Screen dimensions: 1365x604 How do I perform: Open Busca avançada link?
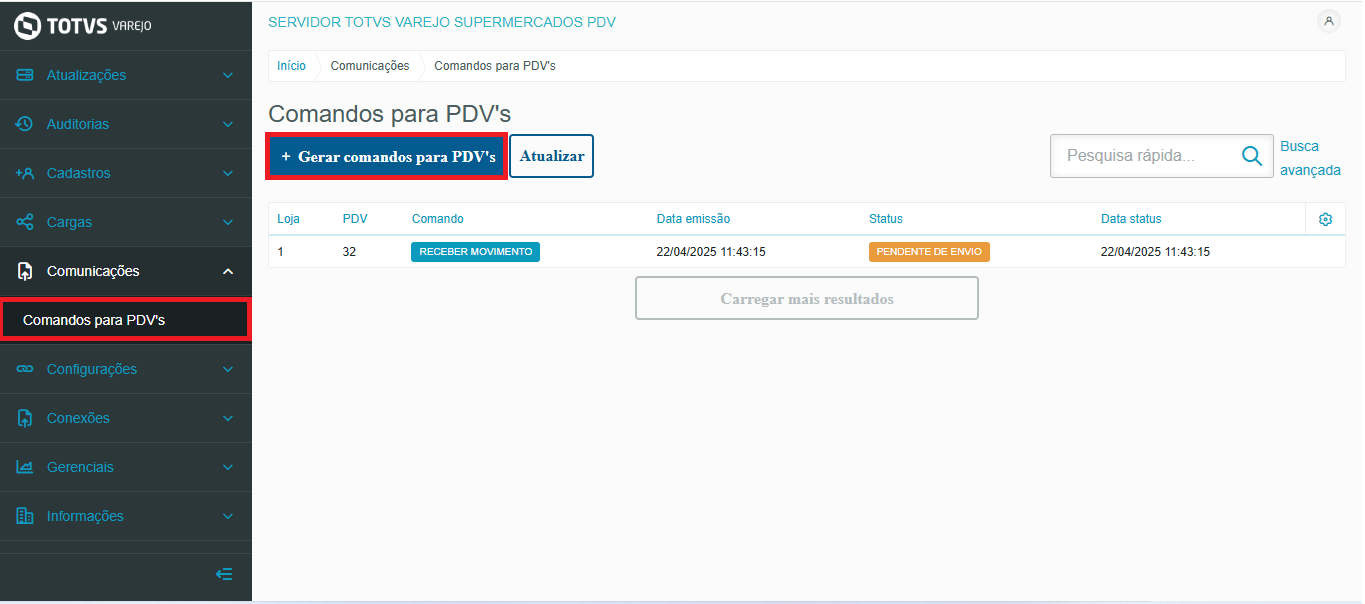(1310, 158)
